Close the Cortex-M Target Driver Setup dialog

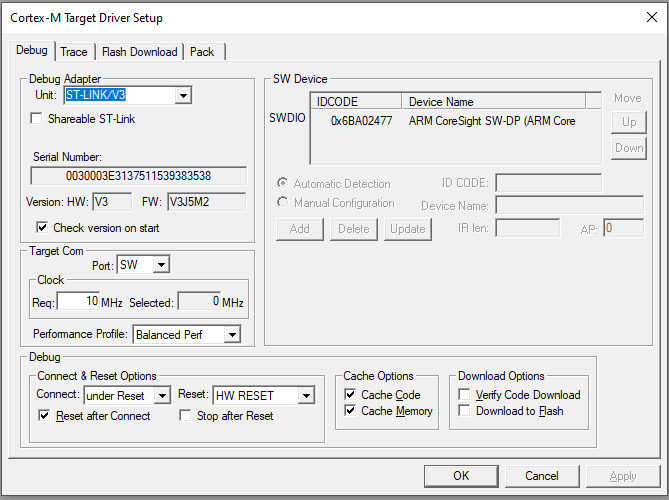point(652,17)
